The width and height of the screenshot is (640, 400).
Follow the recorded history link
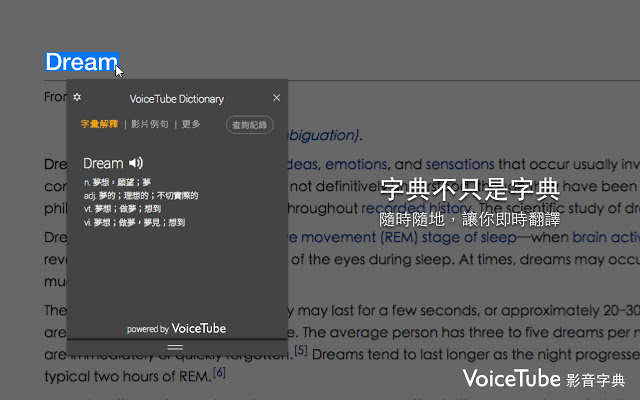click(416, 208)
